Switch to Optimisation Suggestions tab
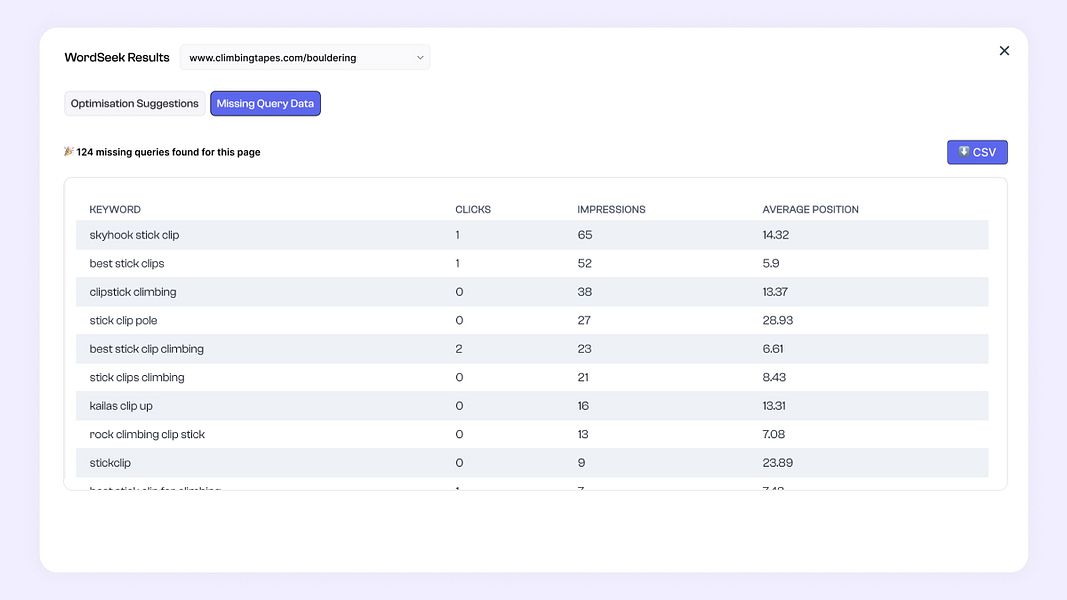Viewport: 1067px width, 600px height. pyautogui.click(x=135, y=104)
